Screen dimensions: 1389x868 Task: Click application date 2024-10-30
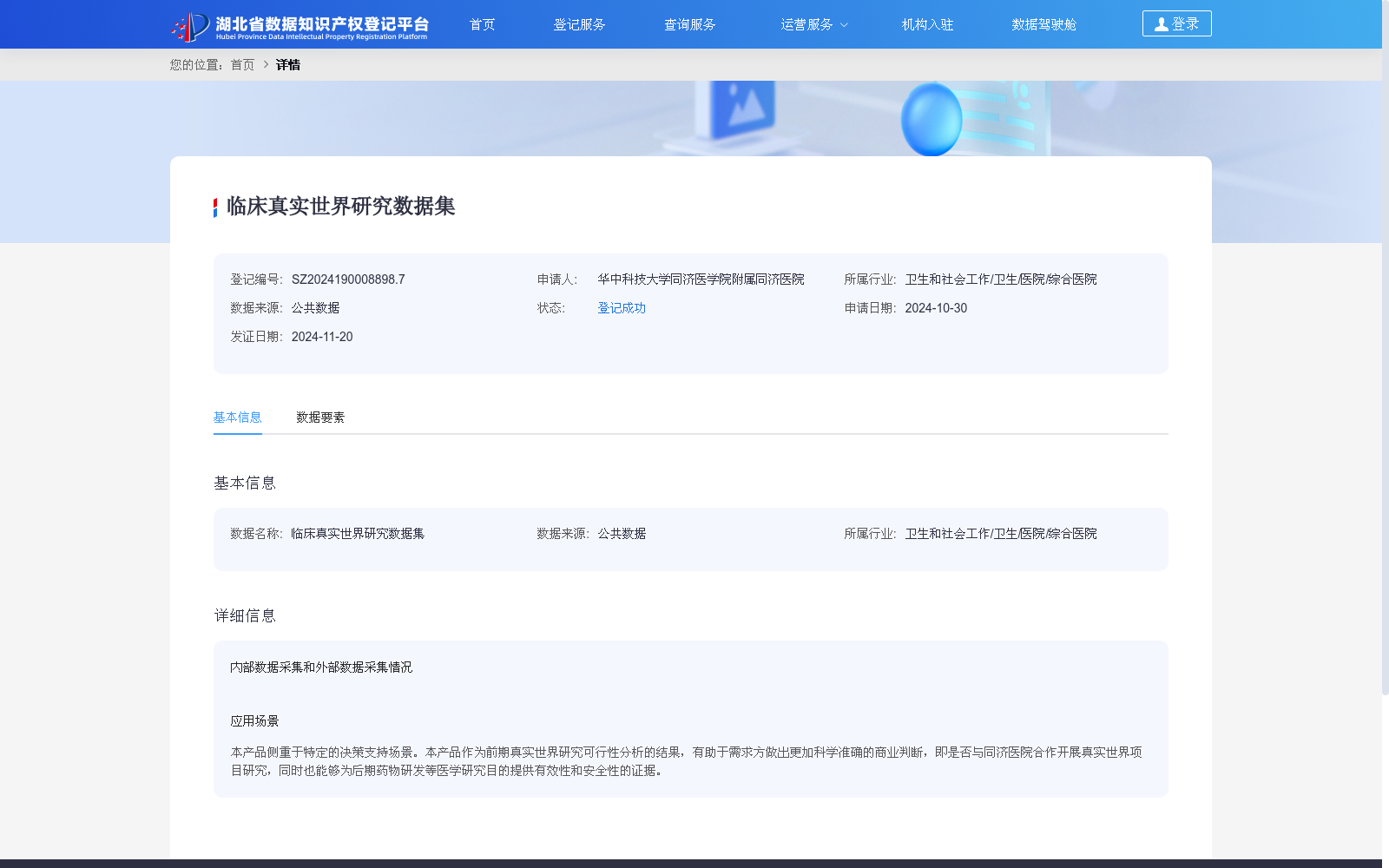[x=936, y=308]
